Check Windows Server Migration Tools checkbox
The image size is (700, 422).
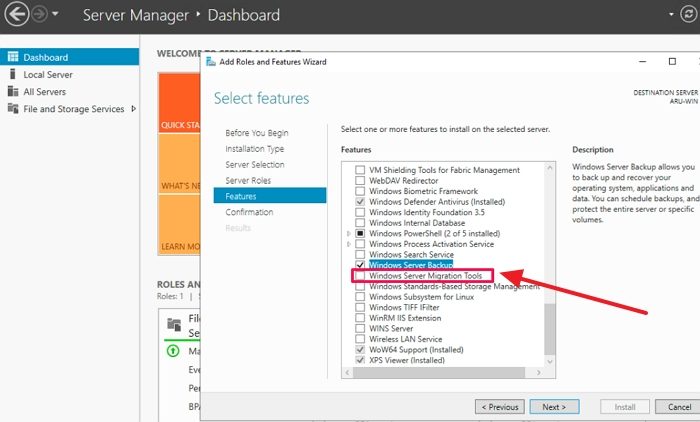(360, 276)
